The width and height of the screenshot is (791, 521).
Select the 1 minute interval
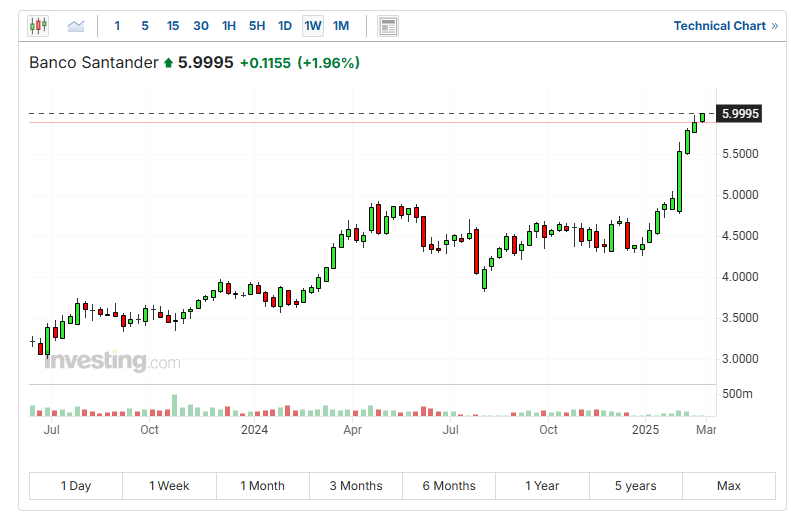(x=117, y=26)
